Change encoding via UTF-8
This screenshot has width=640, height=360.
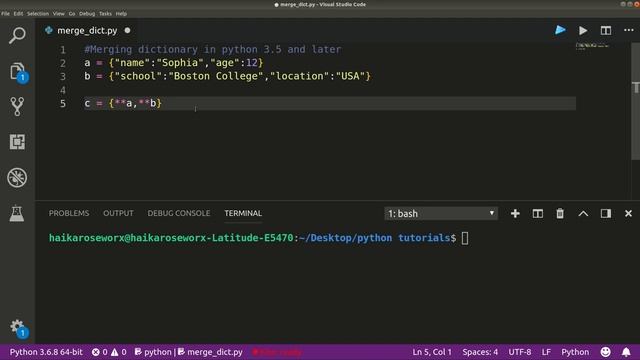pyautogui.click(x=520, y=352)
